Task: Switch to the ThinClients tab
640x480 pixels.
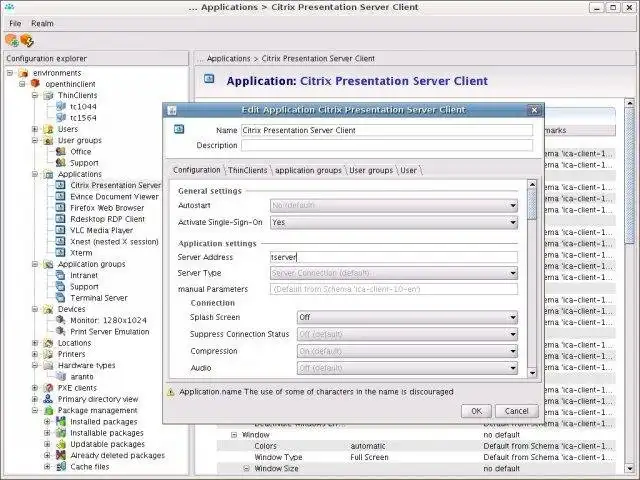Action: (x=247, y=170)
